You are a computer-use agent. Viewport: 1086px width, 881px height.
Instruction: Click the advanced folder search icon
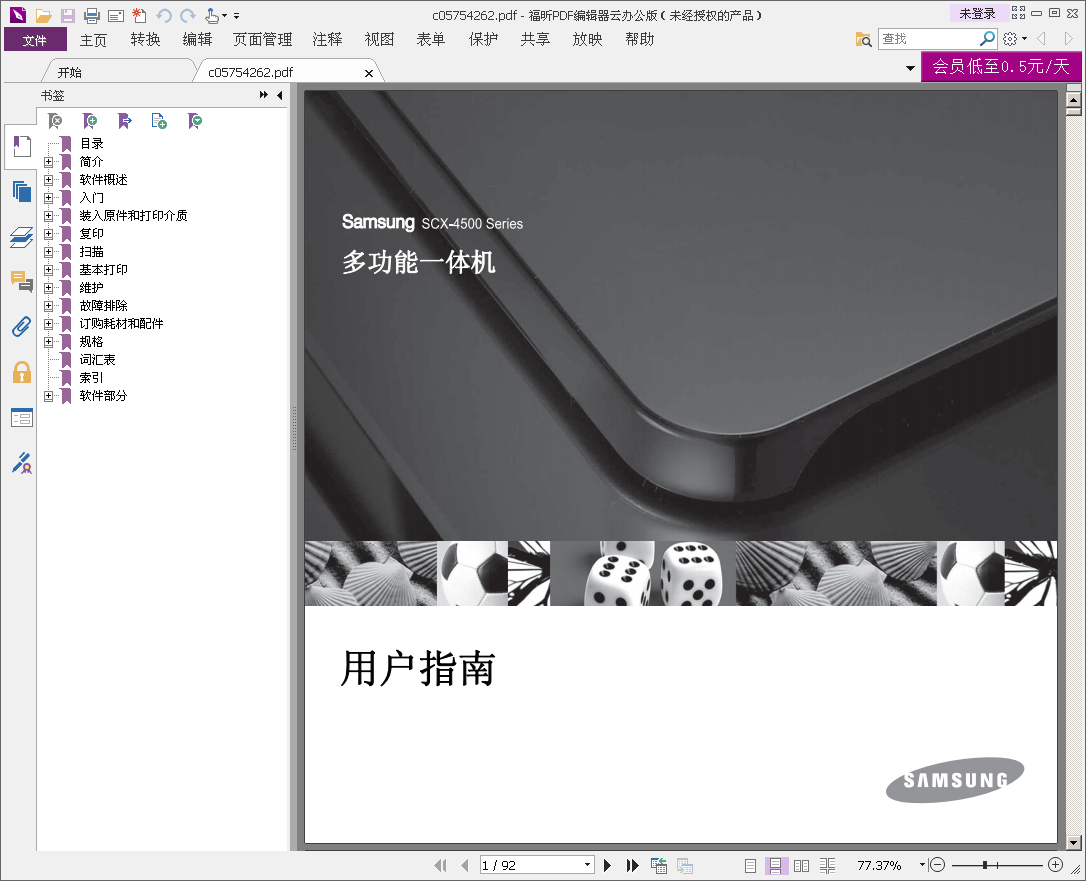863,39
